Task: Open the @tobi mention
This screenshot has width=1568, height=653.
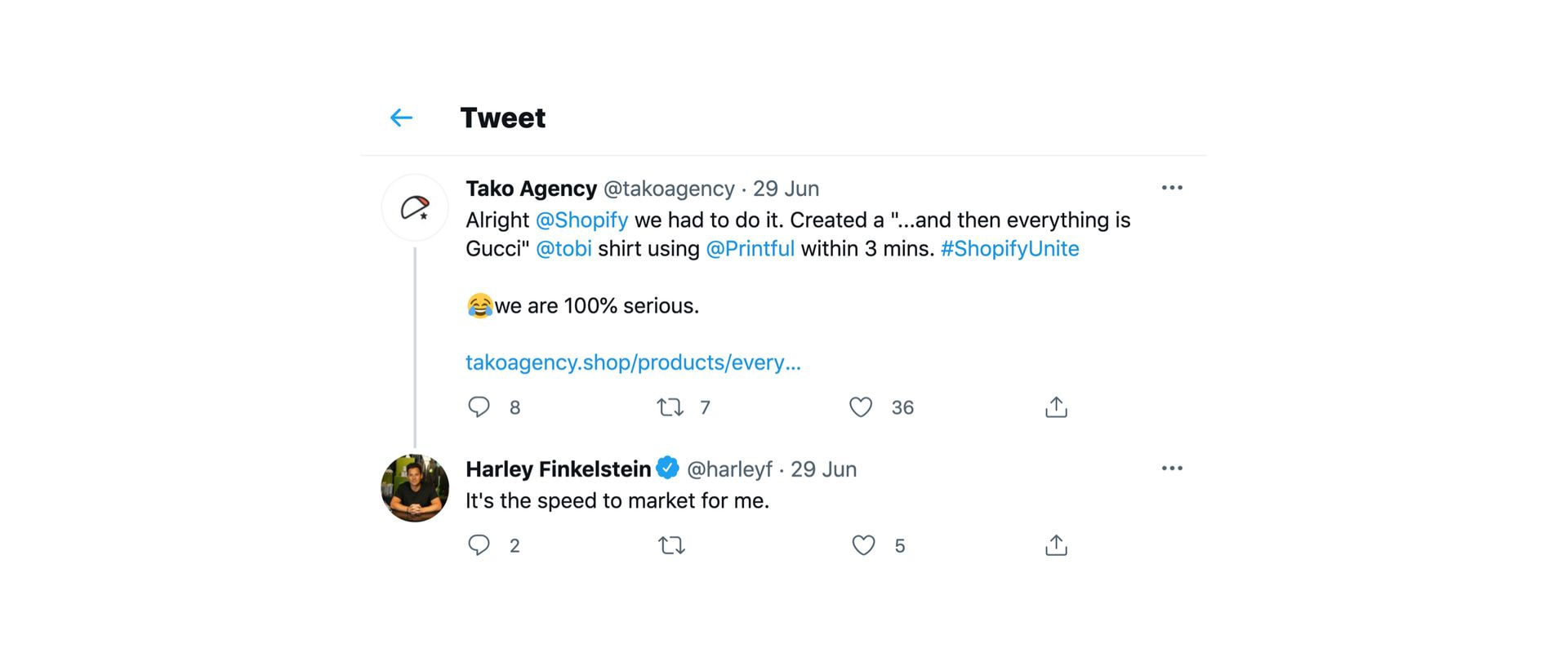Action: point(563,249)
